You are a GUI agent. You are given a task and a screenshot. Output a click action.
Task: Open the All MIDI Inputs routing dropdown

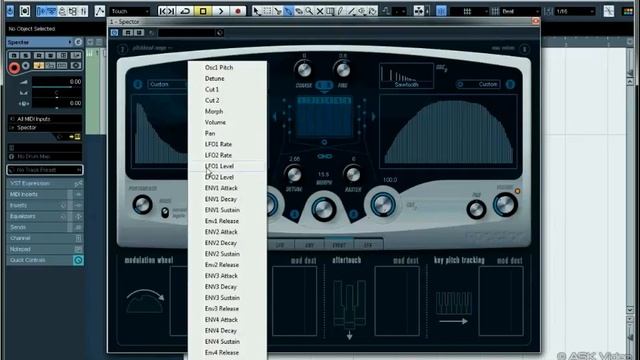tap(45, 119)
